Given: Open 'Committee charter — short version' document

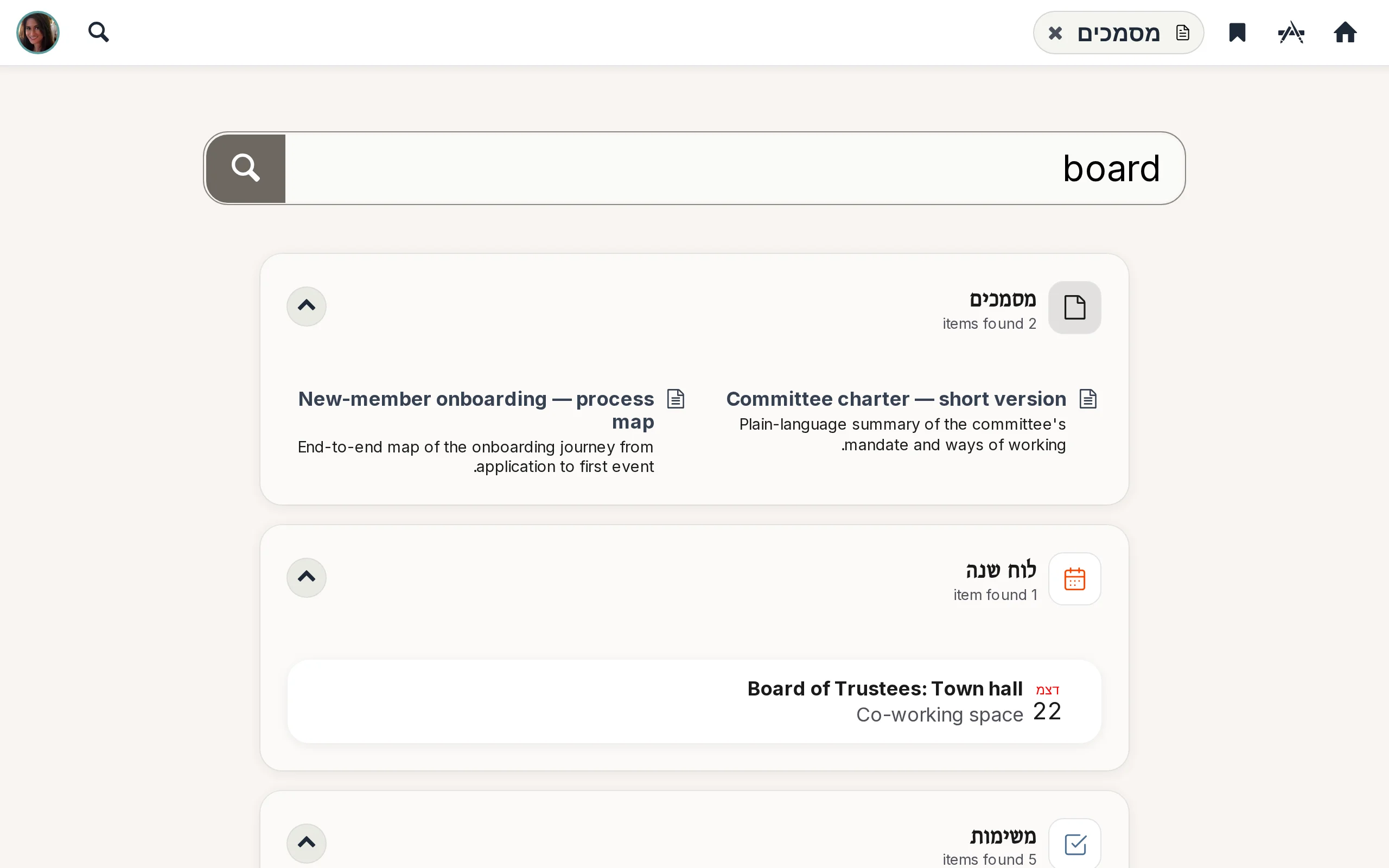Looking at the screenshot, I should (x=896, y=399).
